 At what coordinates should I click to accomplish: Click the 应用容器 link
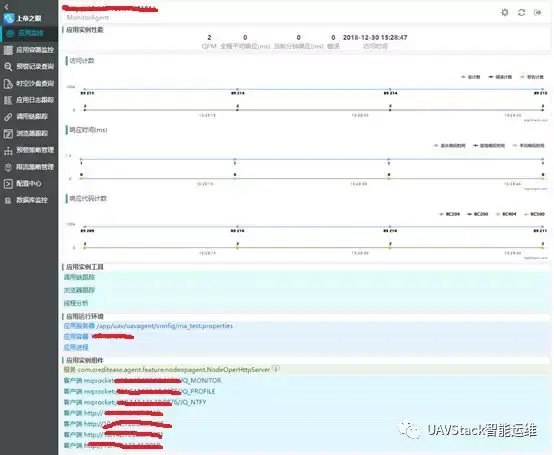pos(76,337)
